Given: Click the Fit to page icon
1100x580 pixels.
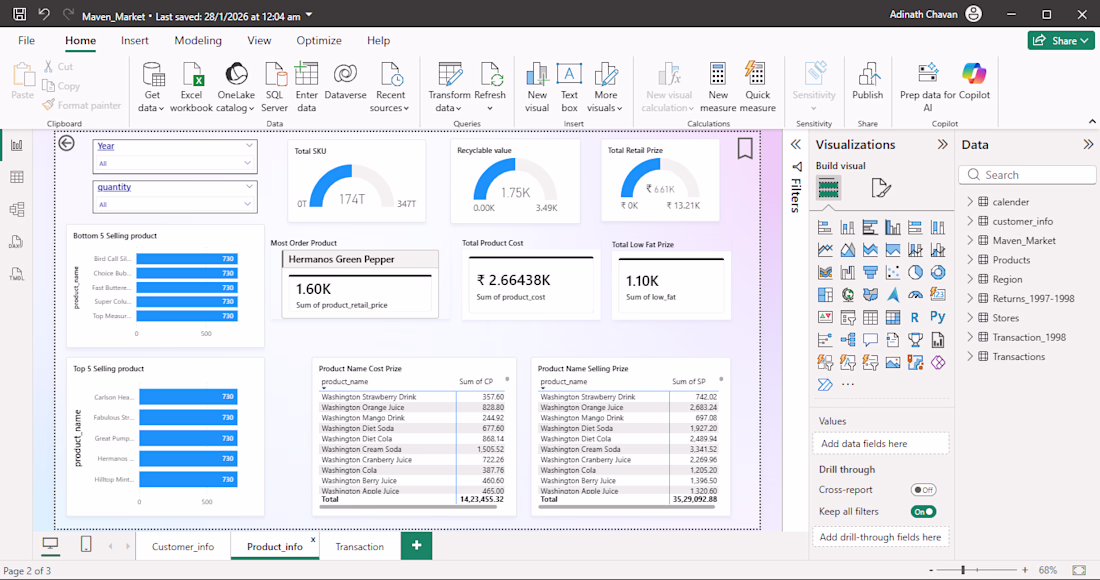Looking at the screenshot, I should [1079, 570].
